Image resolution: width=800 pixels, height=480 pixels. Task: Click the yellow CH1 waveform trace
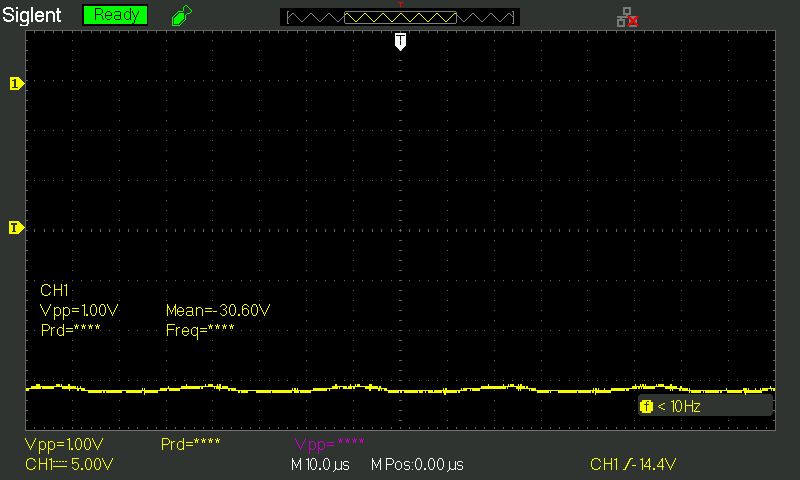(x=400, y=389)
